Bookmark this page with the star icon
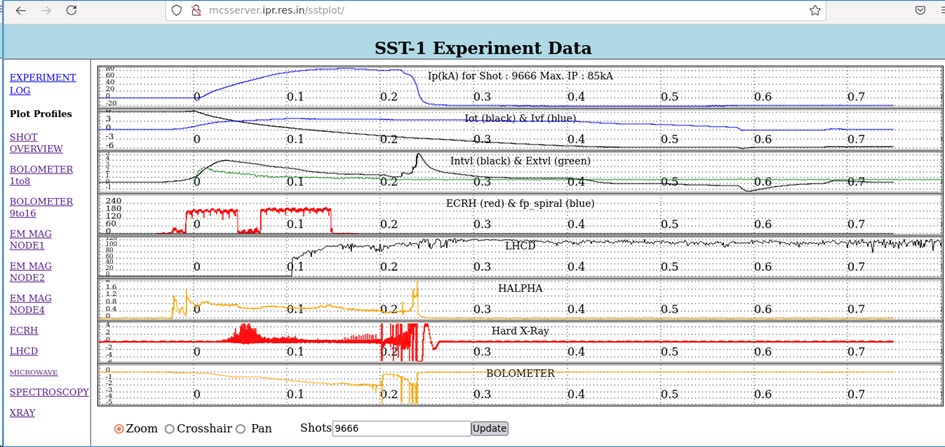Image resolution: width=945 pixels, height=447 pixels. point(815,10)
